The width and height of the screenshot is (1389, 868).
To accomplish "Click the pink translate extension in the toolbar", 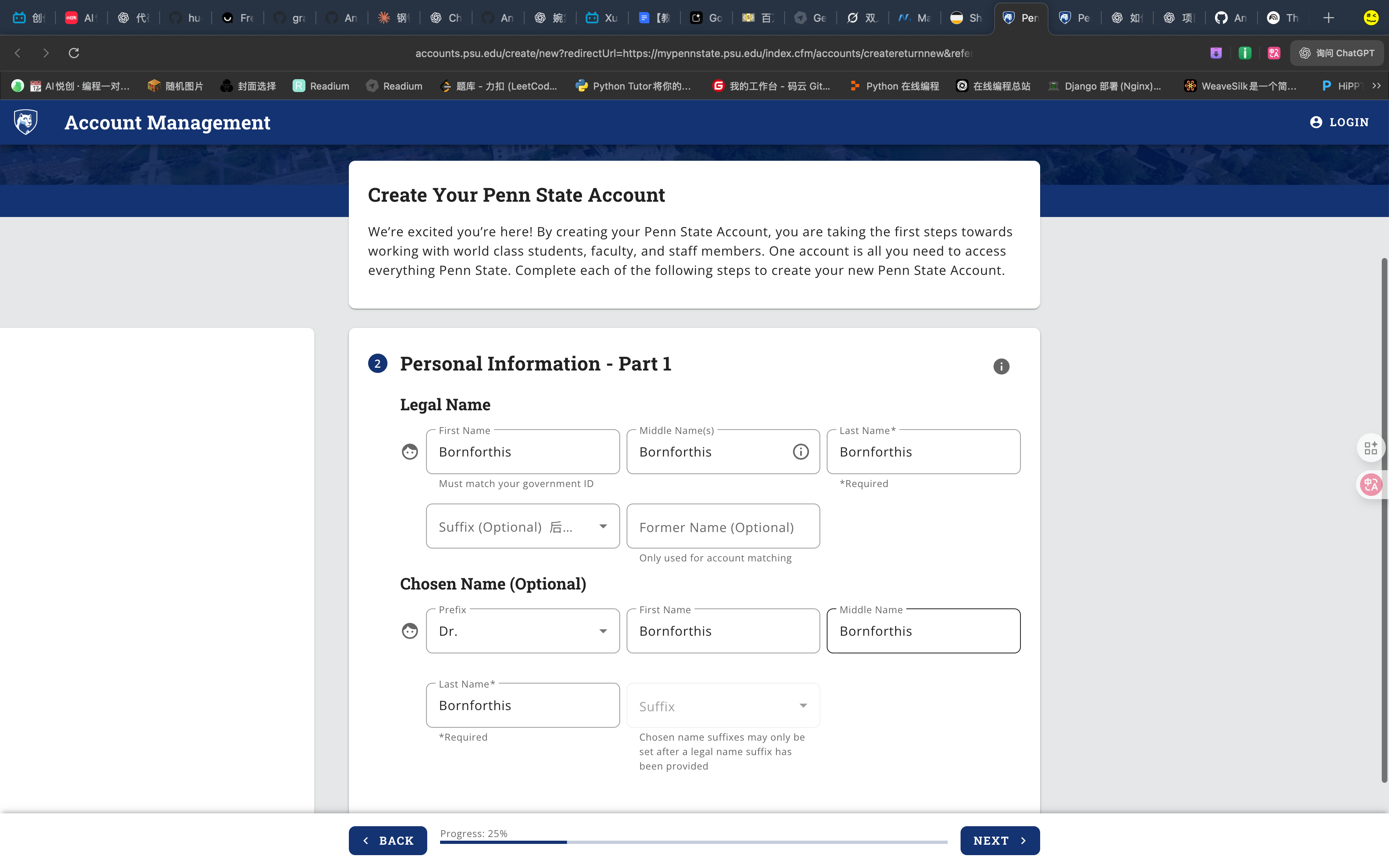I will pos(1274,53).
